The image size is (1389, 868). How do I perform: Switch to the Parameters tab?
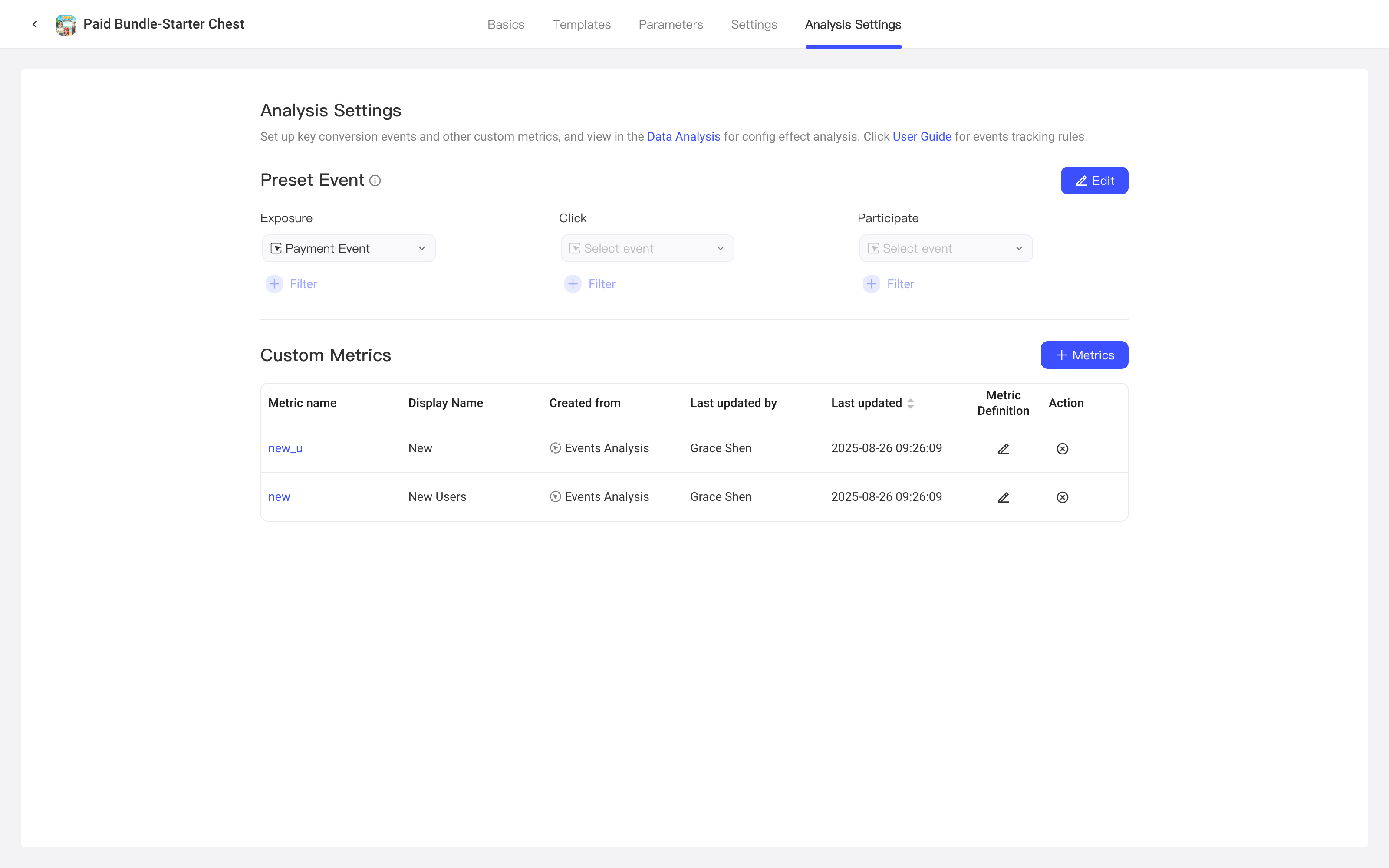point(670,25)
